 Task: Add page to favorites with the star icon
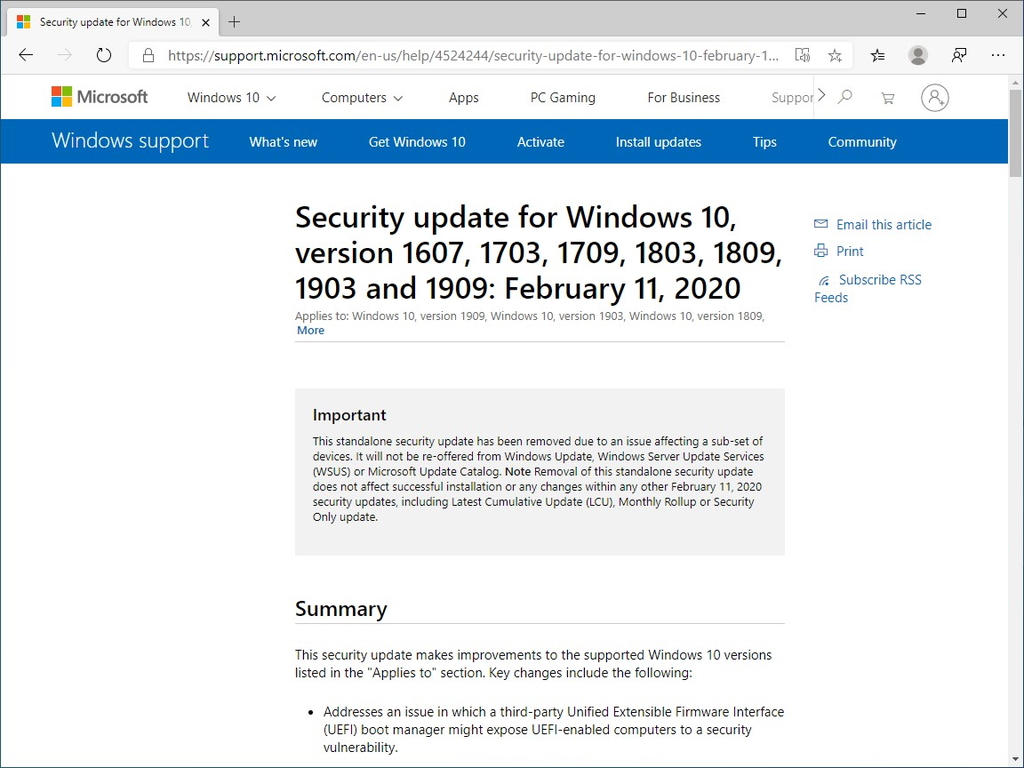835,56
